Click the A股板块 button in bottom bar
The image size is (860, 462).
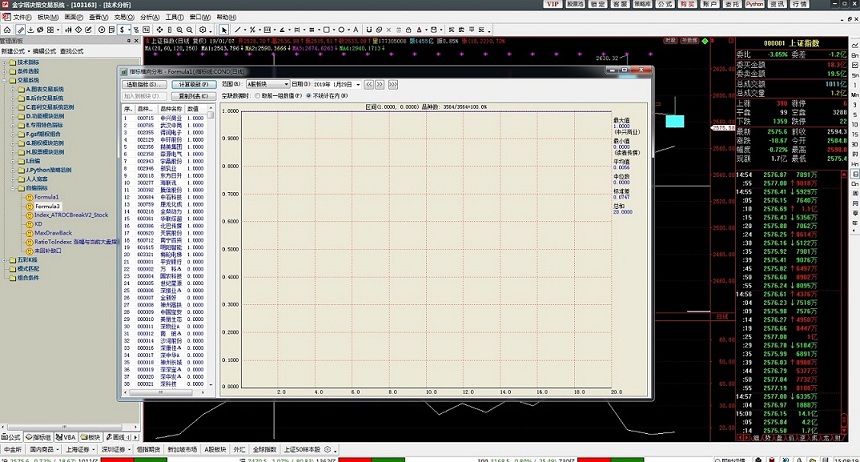pyautogui.click(x=215, y=449)
